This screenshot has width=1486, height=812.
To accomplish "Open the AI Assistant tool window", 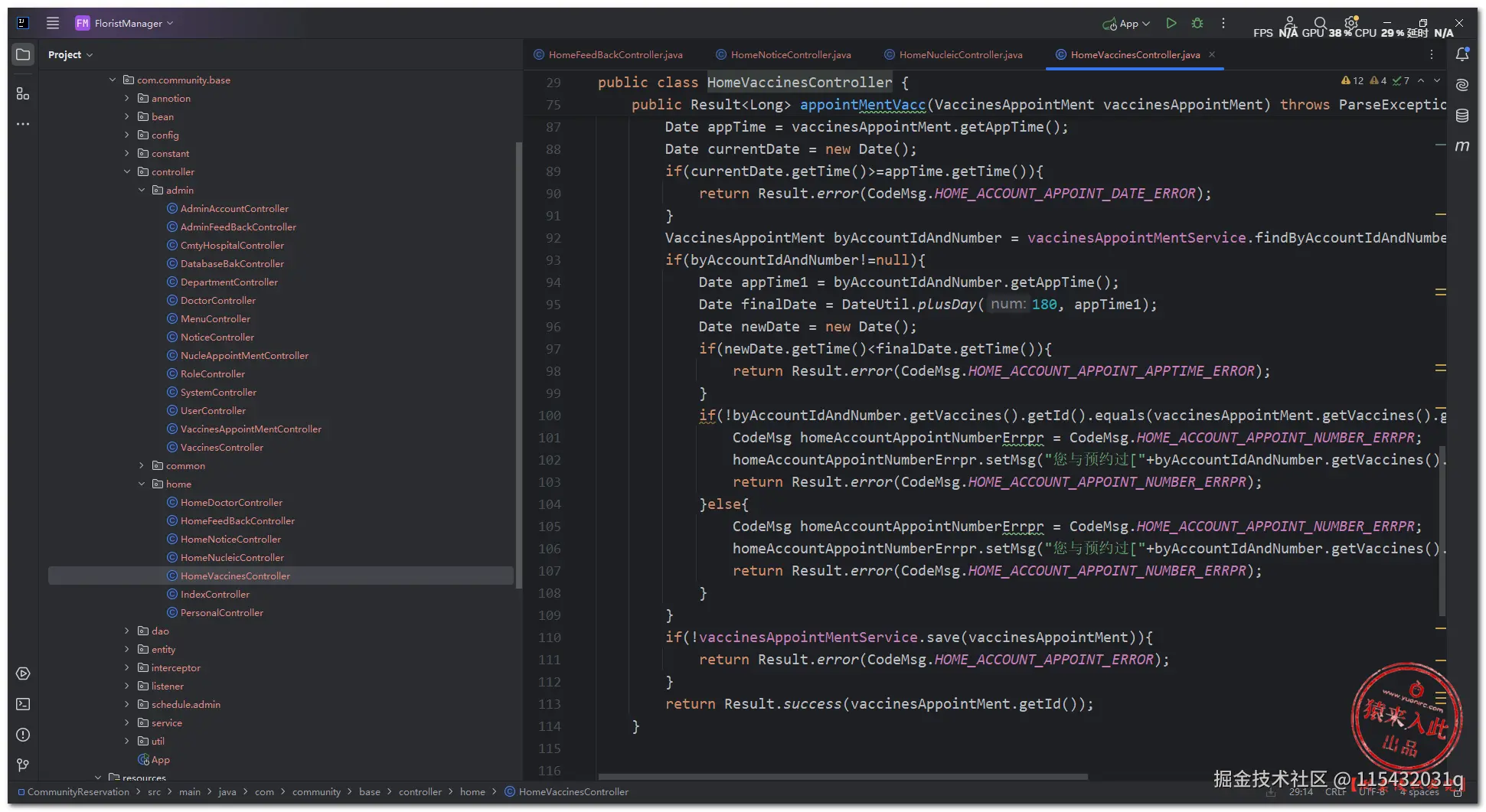I will tap(1462, 85).
